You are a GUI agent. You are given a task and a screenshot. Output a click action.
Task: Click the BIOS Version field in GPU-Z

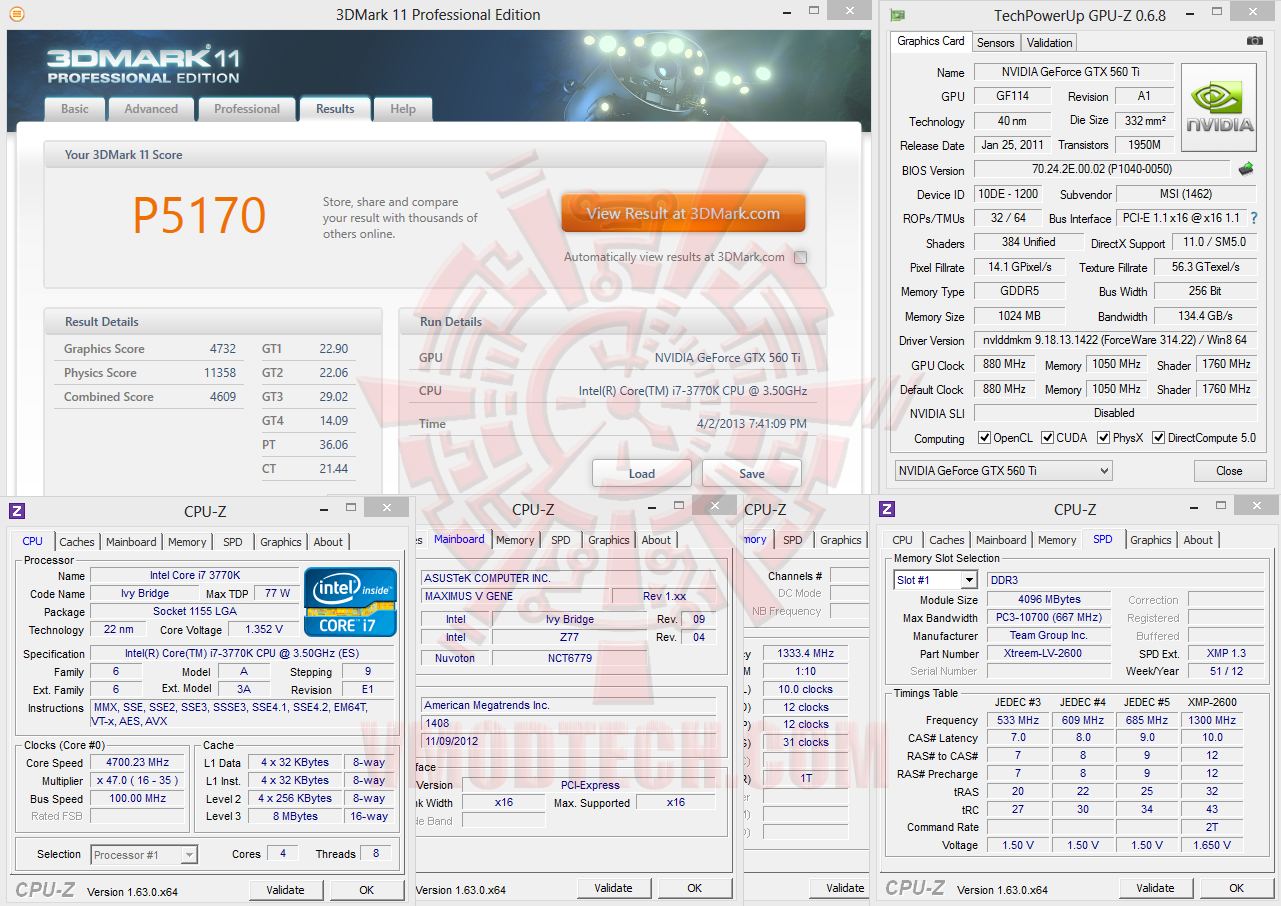1102,169
